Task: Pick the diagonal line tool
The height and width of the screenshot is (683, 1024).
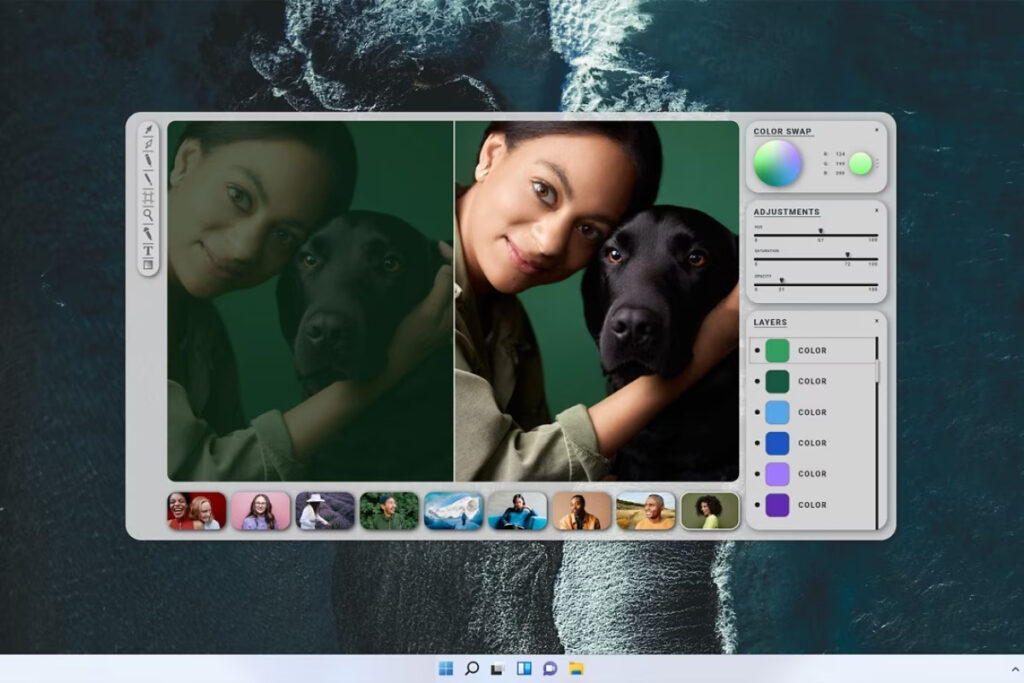Action: [x=148, y=179]
